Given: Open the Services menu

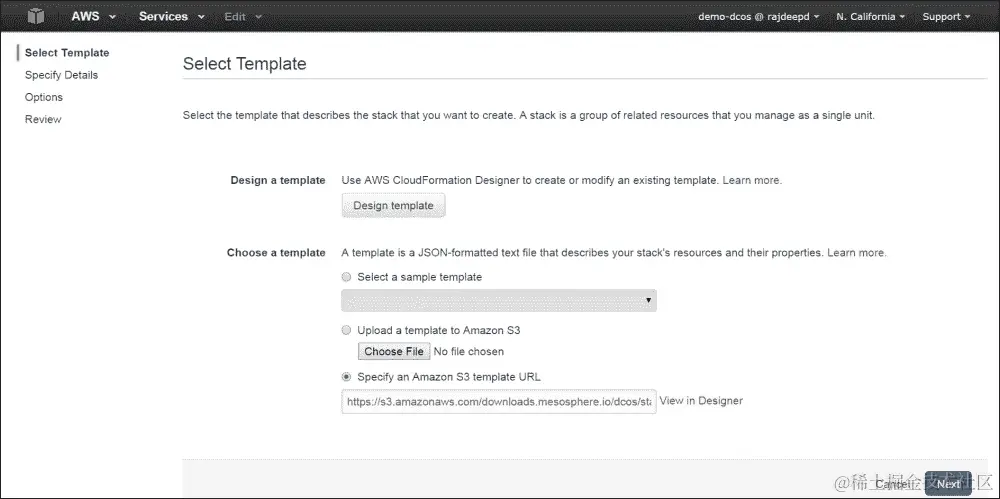Looking at the screenshot, I should tap(172, 17).
